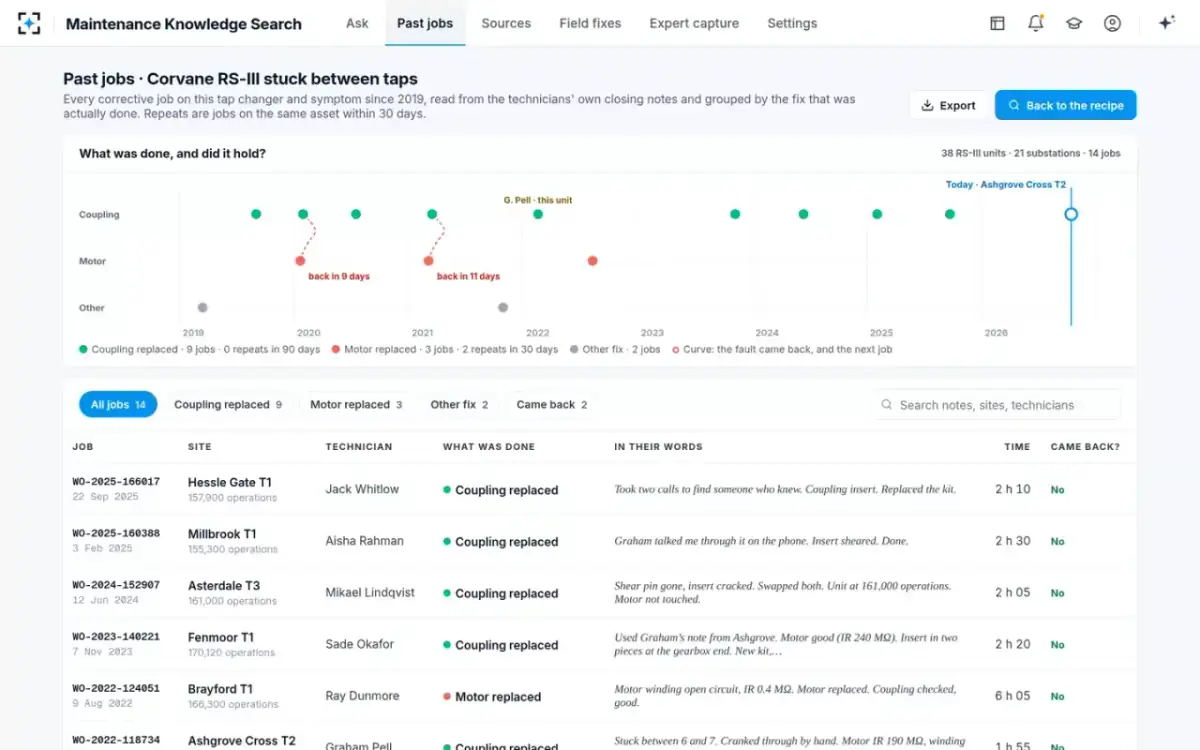
Task: Switch to the Sources tab
Action: click(506, 23)
